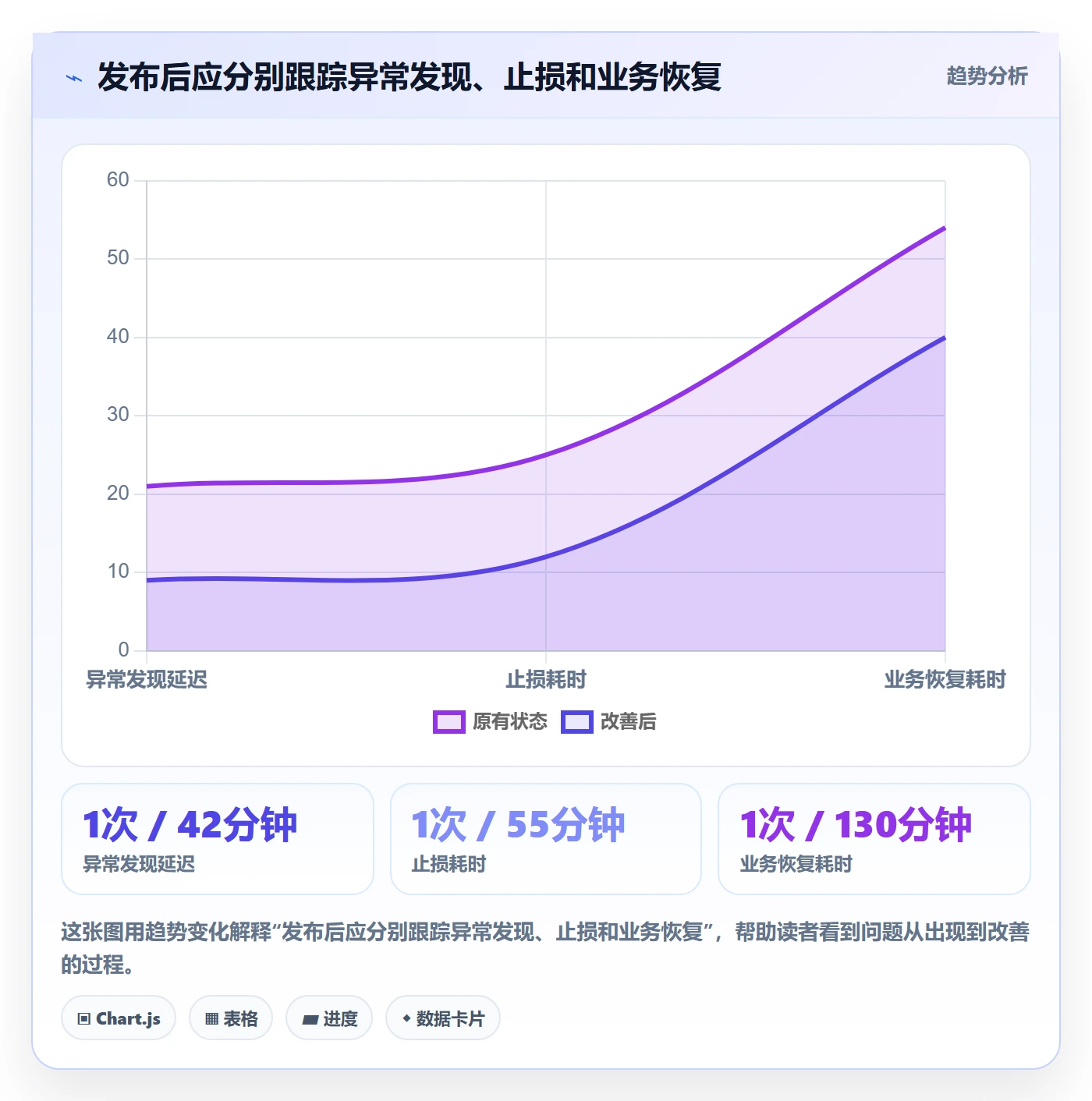
Task: Open the 1次 / 55分钟 data card
Action: pyautogui.click(x=546, y=839)
